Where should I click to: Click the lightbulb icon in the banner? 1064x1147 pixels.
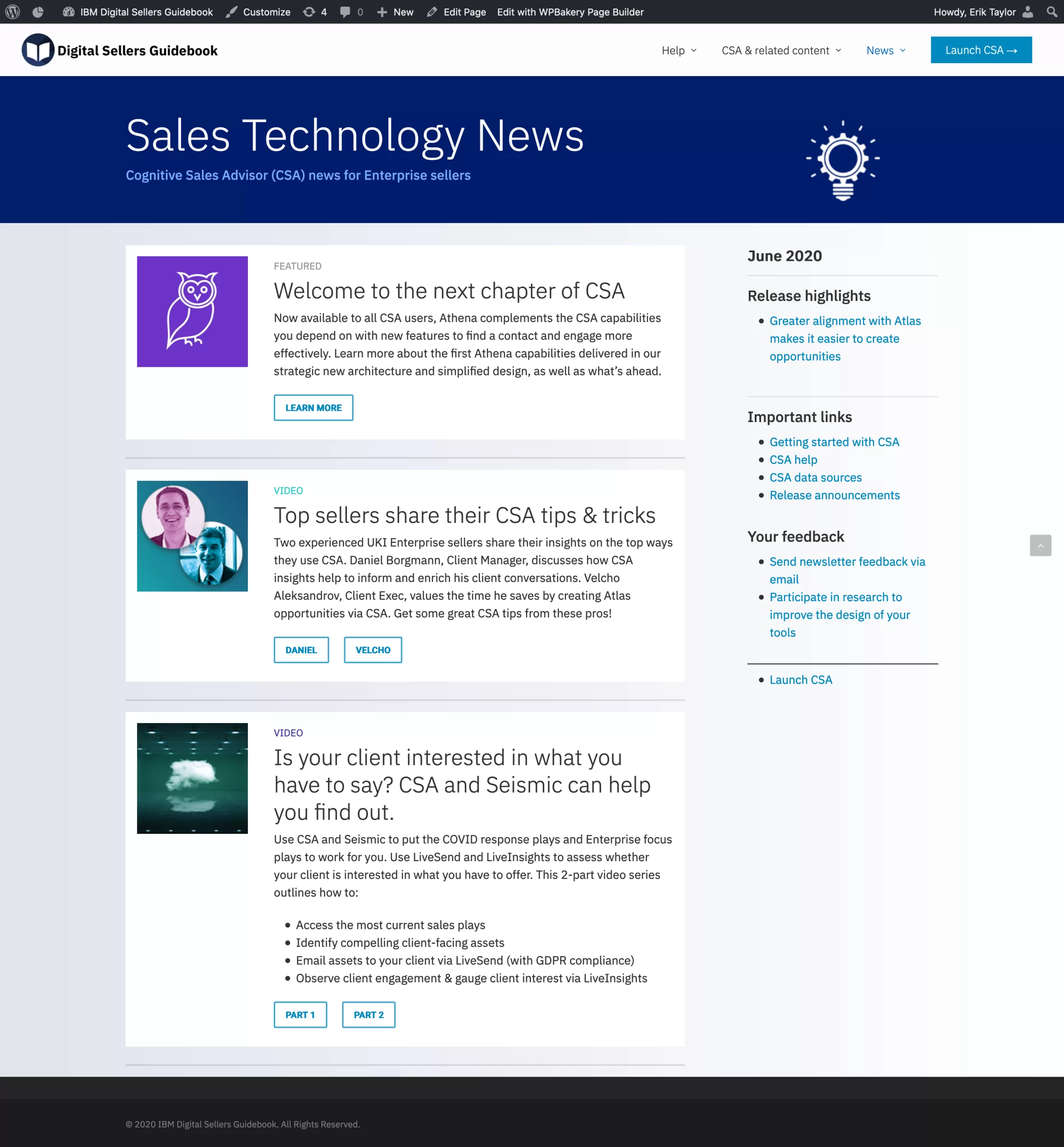843,160
